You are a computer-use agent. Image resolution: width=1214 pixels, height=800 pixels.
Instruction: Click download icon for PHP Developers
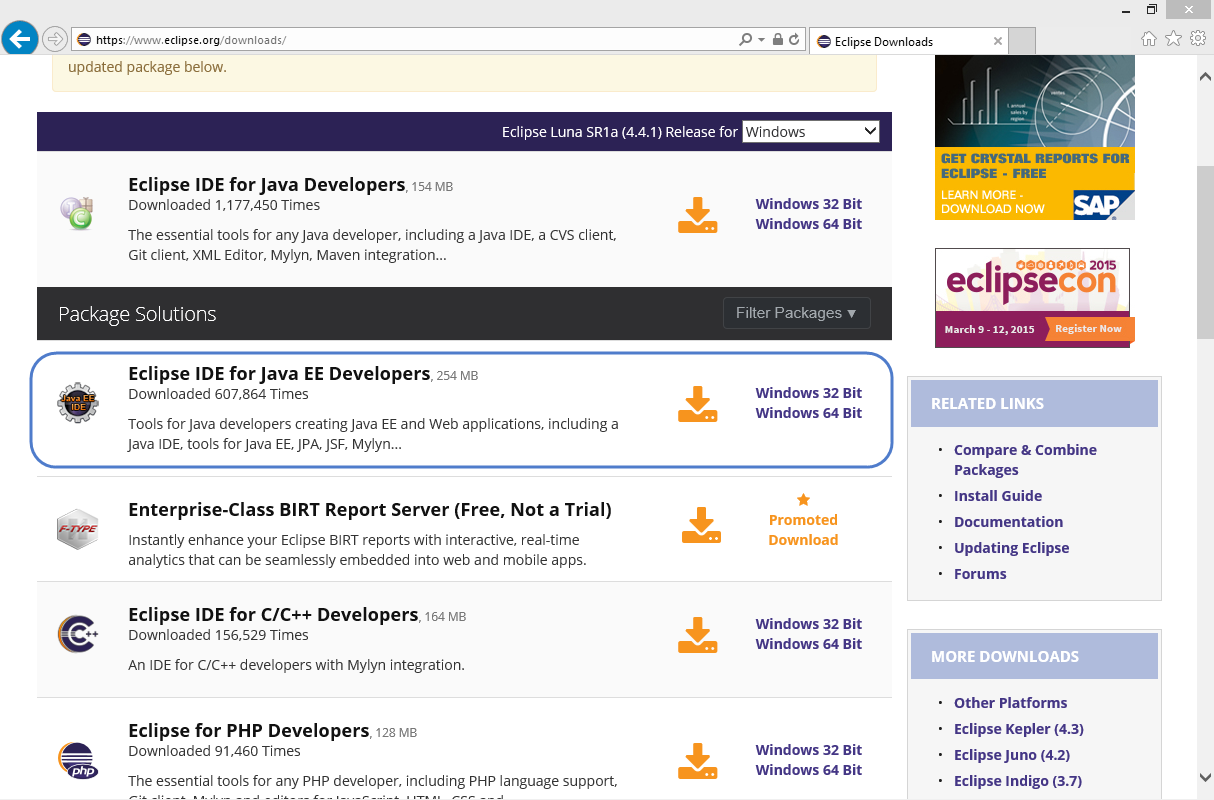tap(698, 760)
